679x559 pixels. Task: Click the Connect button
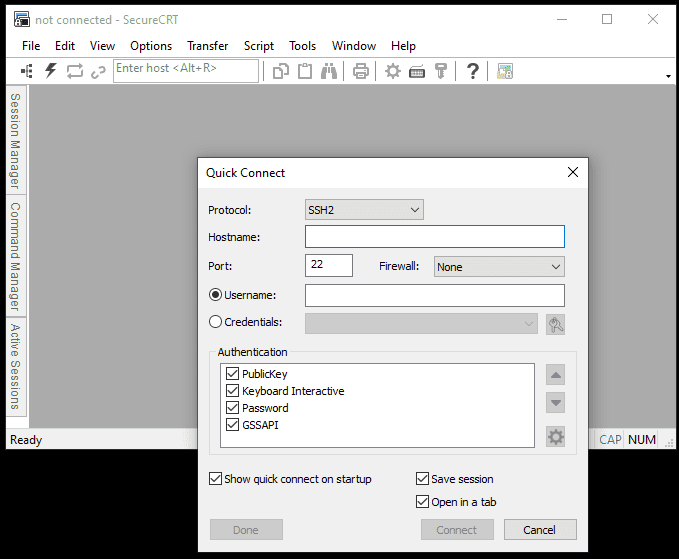click(x=457, y=530)
